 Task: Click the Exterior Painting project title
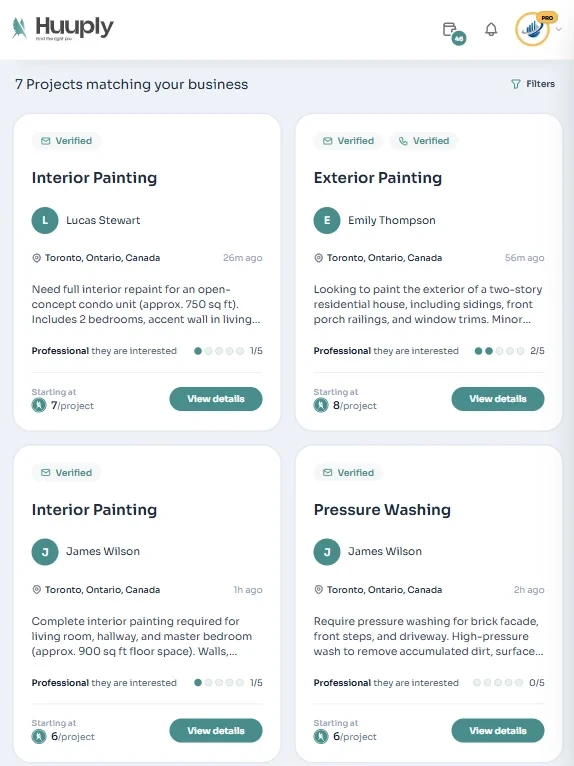coord(378,178)
